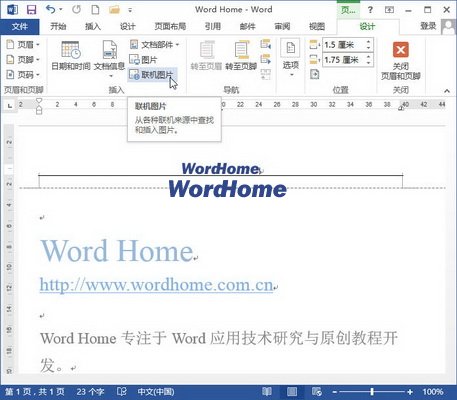Click the tab stop selector on the ruler
This screenshot has width=457, height=400.
click(10, 106)
